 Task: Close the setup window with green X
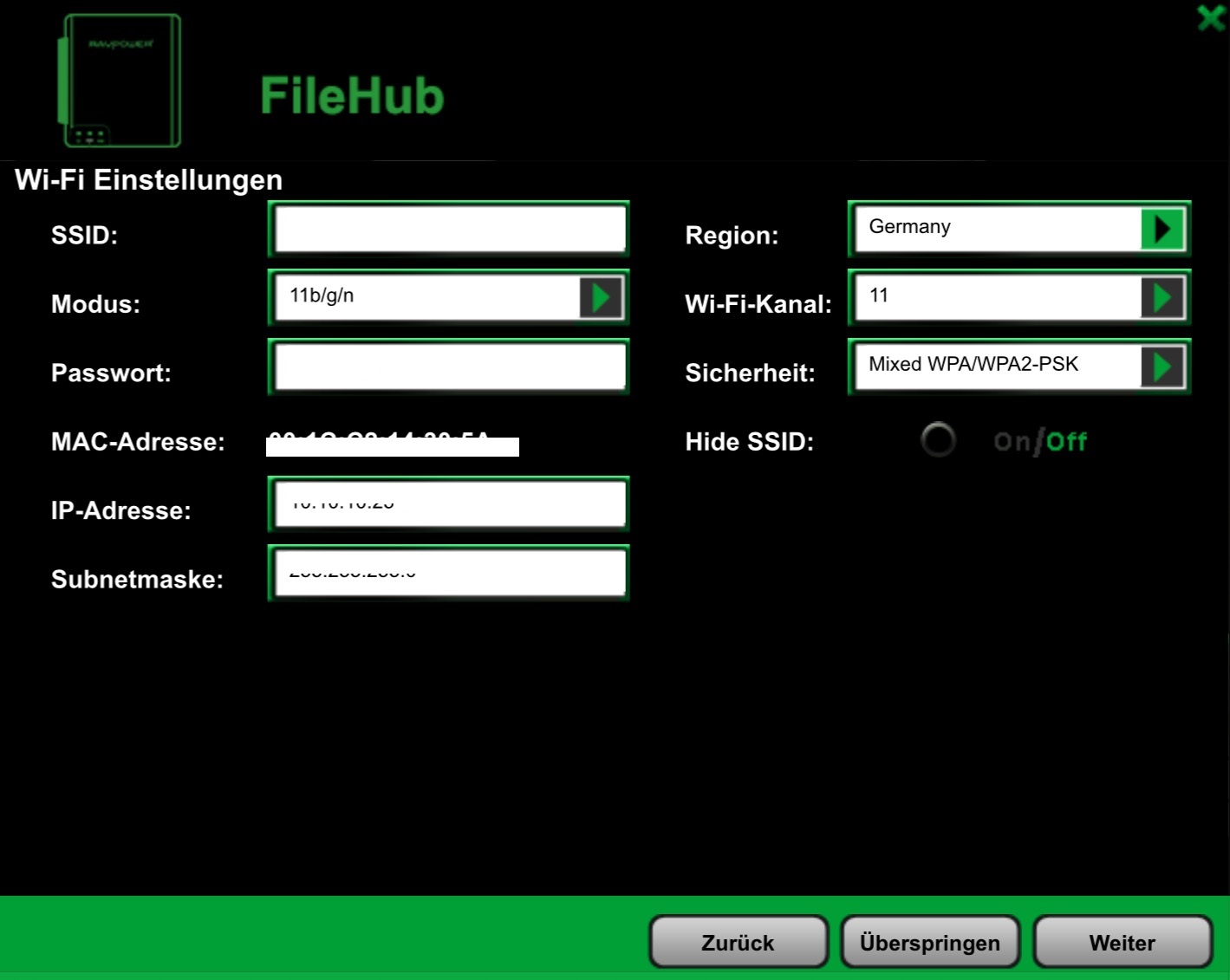coord(1211,17)
